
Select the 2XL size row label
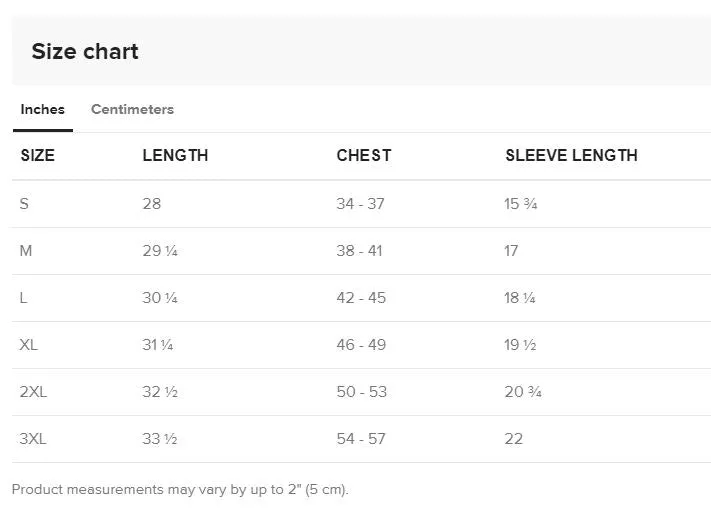point(33,392)
